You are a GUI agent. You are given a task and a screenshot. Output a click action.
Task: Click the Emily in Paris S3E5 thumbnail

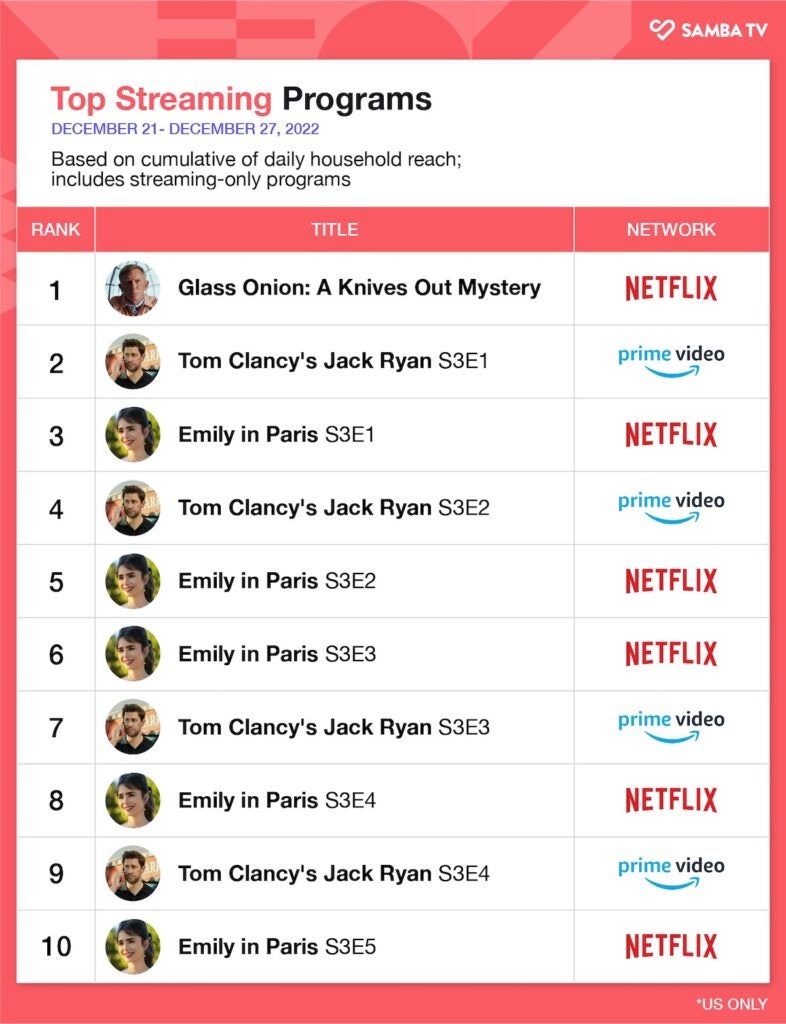coord(133,946)
